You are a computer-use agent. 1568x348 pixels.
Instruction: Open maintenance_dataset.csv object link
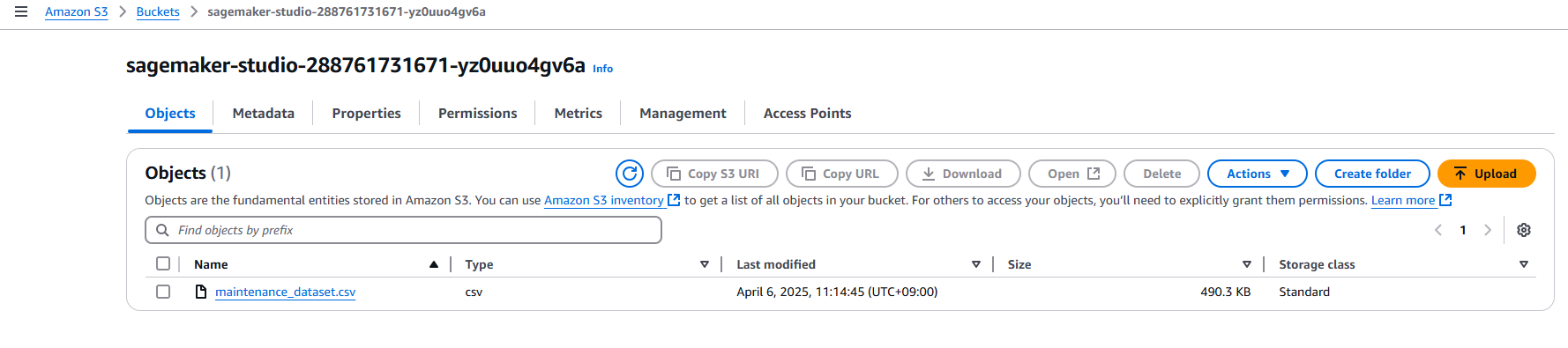pyautogui.click(x=286, y=292)
